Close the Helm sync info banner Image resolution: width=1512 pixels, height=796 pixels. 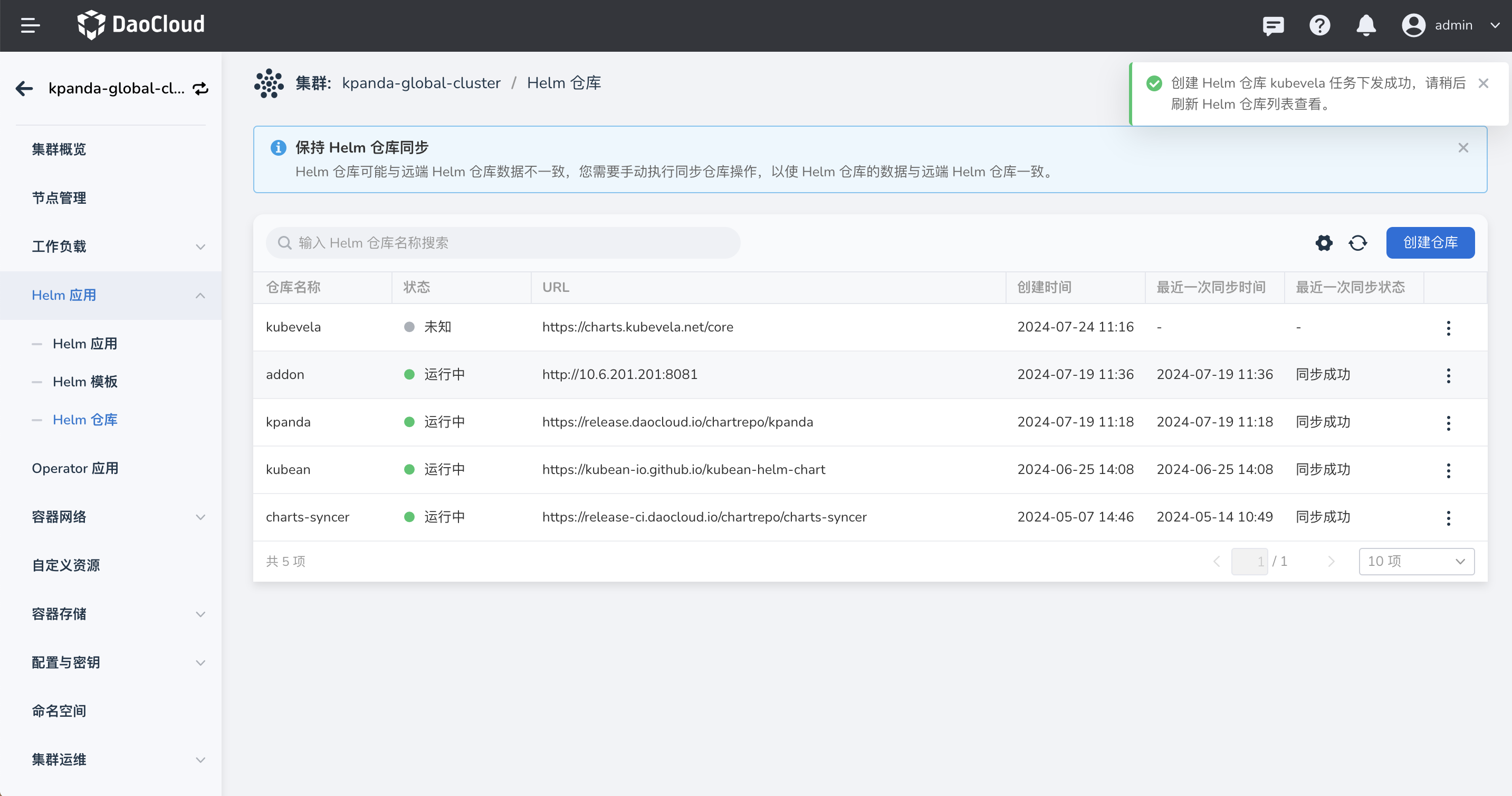pyautogui.click(x=1463, y=147)
